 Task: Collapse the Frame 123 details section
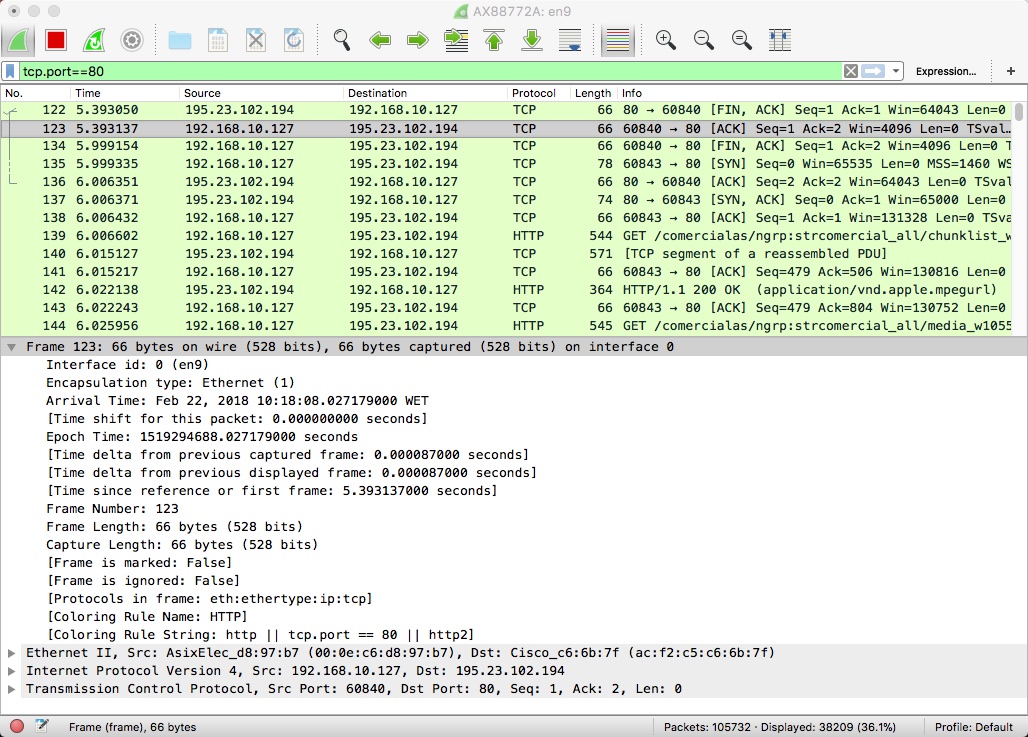[x=10, y=346]
